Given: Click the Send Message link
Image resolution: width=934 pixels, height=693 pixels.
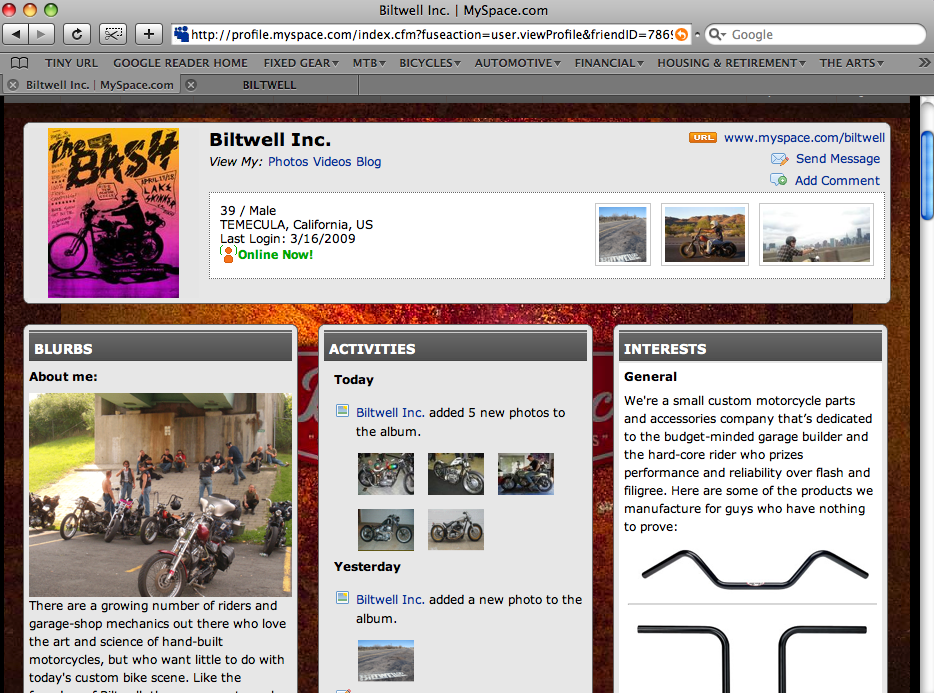Looking at the screenshot, I should (838, 159).
